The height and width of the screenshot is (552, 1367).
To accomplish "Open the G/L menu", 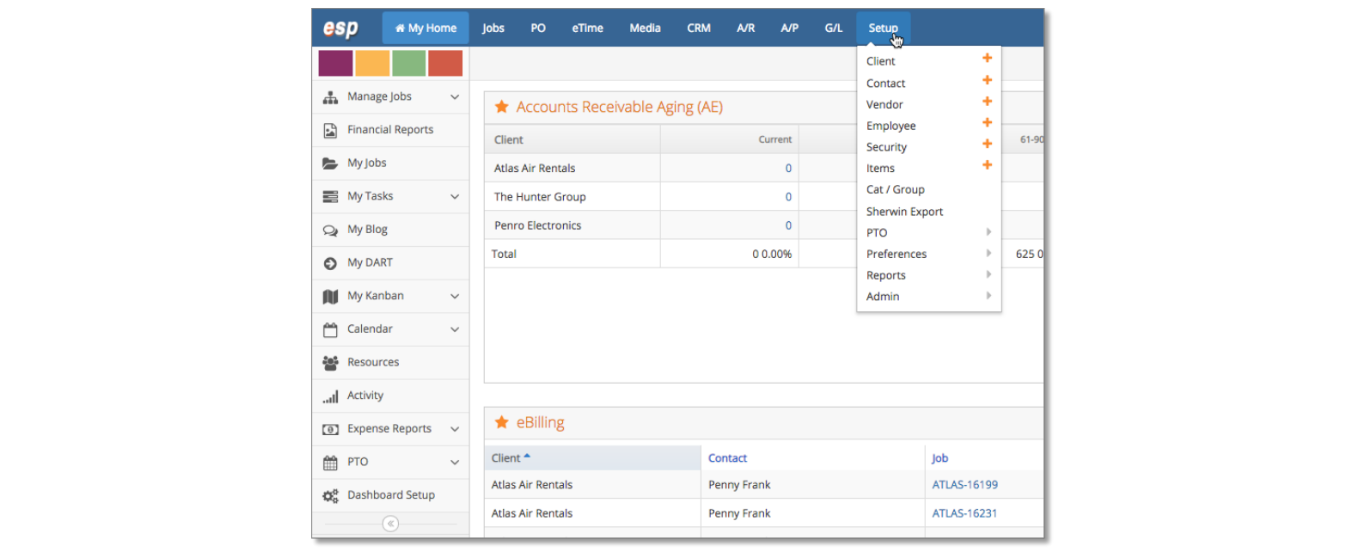I will coord(834,28).
